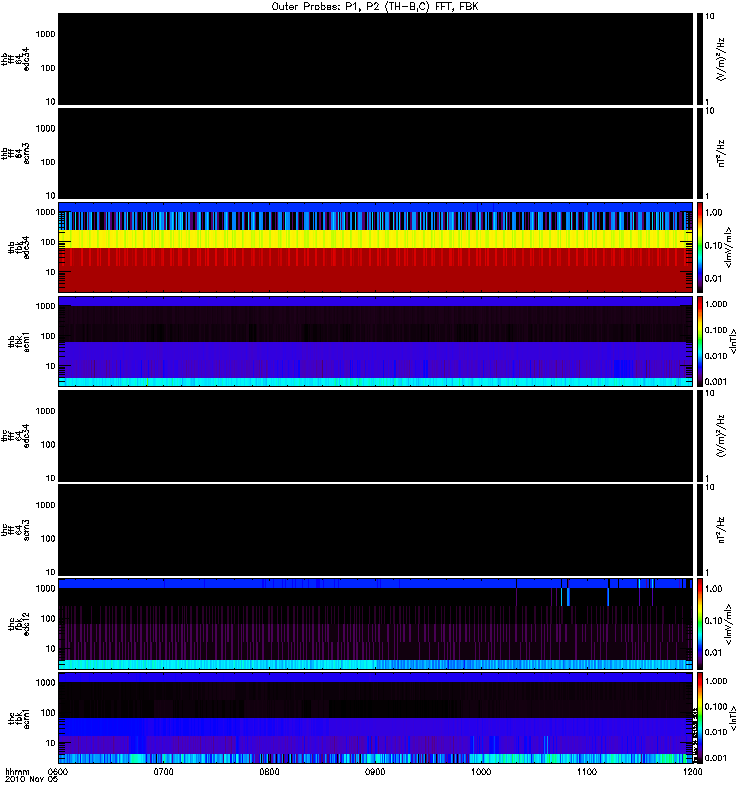Click the '2010 Nov 05' date label
Screen dimensions: 750x800
point(31,780)
